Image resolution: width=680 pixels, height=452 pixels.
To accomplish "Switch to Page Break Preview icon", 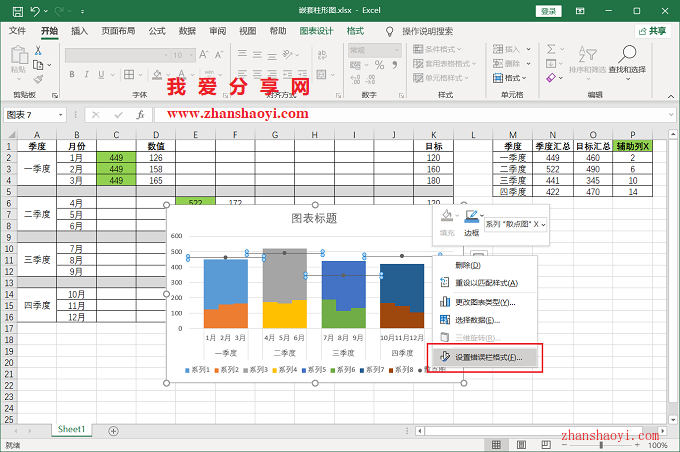I will 546,445.
